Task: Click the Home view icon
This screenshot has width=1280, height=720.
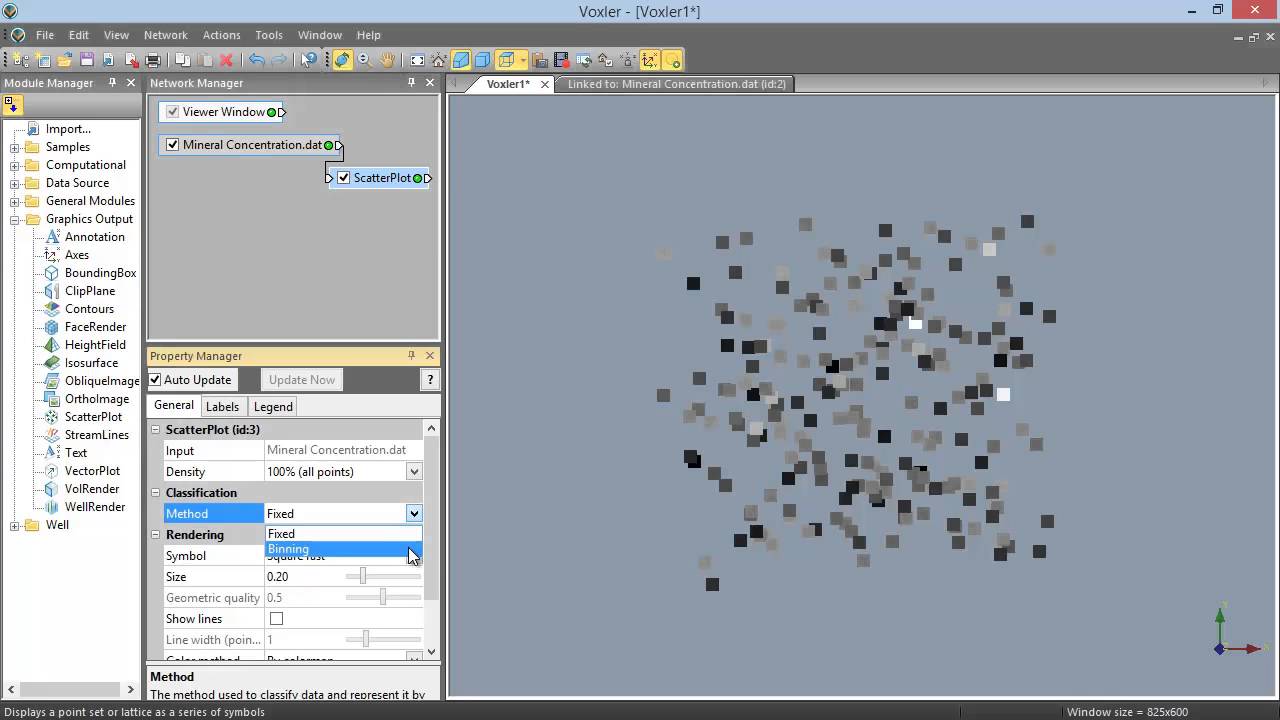Action: pyautogui.click(x=439, y=60)
